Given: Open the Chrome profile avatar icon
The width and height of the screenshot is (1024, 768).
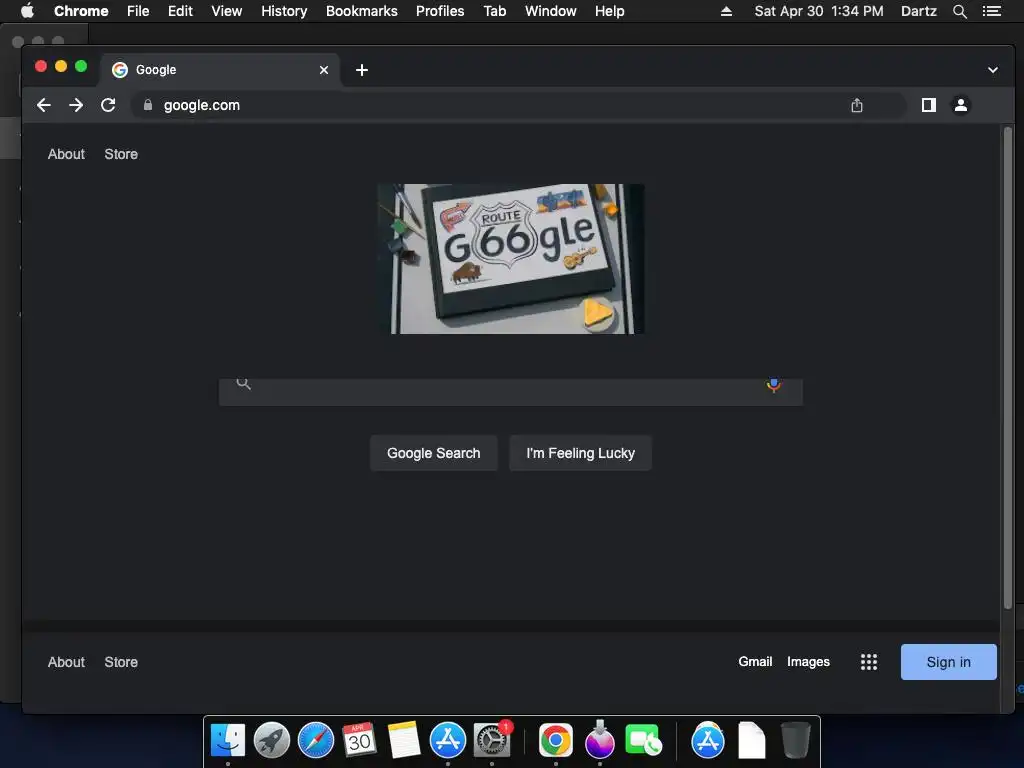Looking at the screenshot, I should coord(961,105).
